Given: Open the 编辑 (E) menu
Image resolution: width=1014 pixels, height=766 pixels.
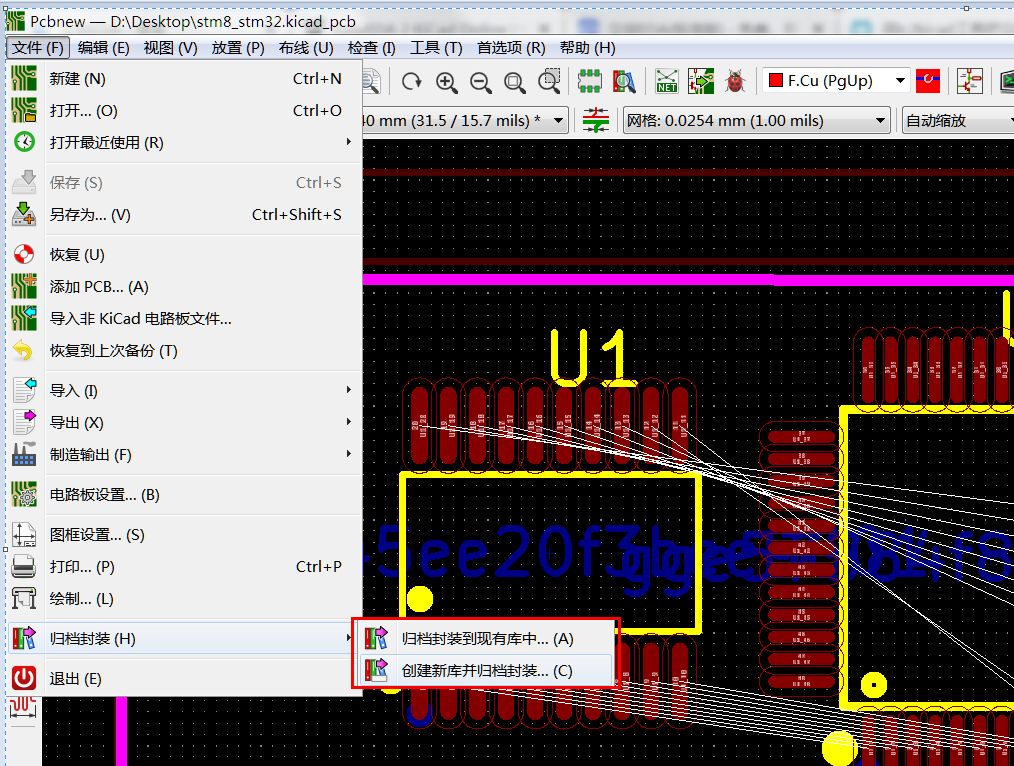Looking at the screenshot, I should pos(103,48).
